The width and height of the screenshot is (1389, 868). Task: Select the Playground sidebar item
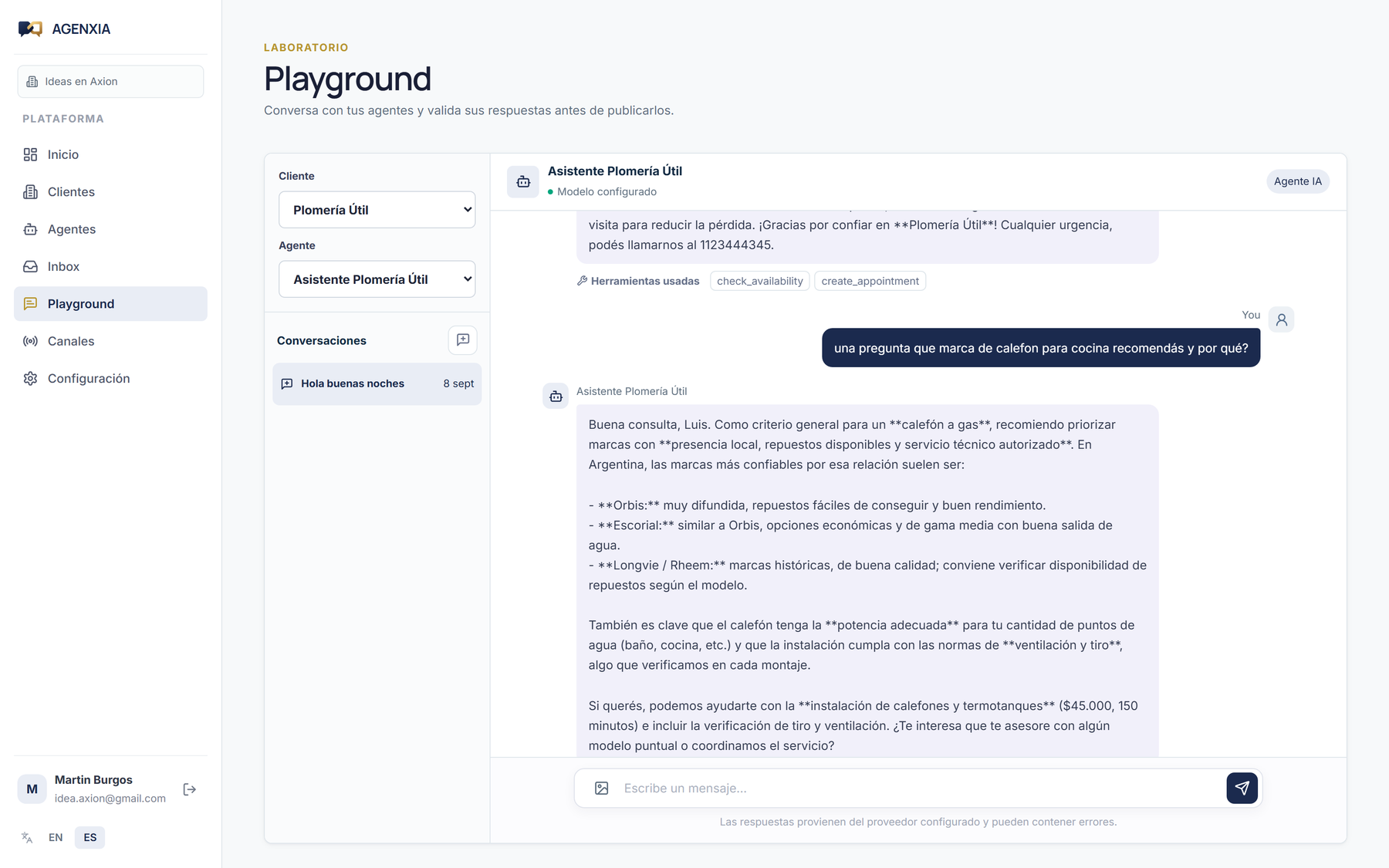[110, 304]
